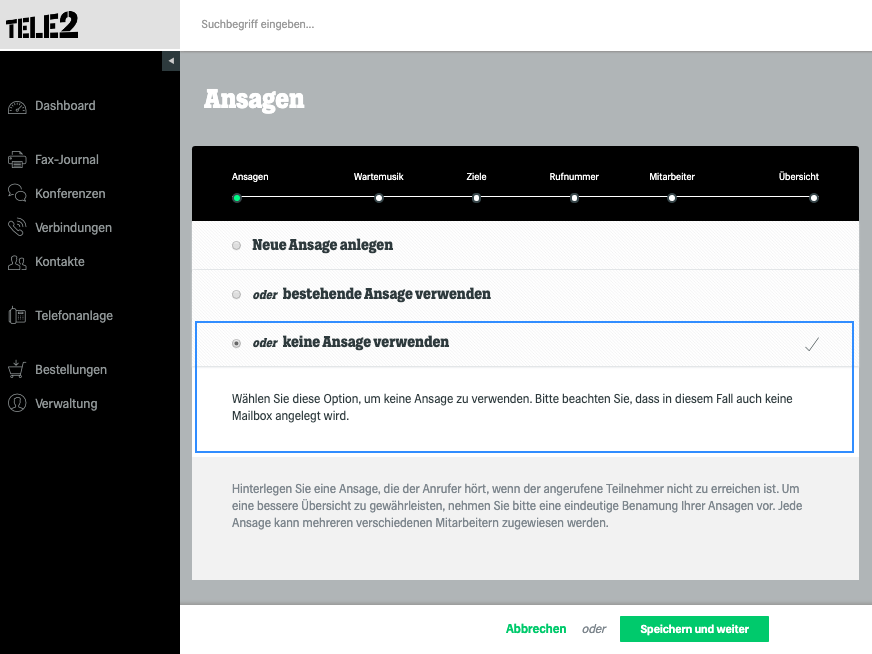Open the Konferenzen speech bubbles icon
872x654 pixels.
point(17,193)
